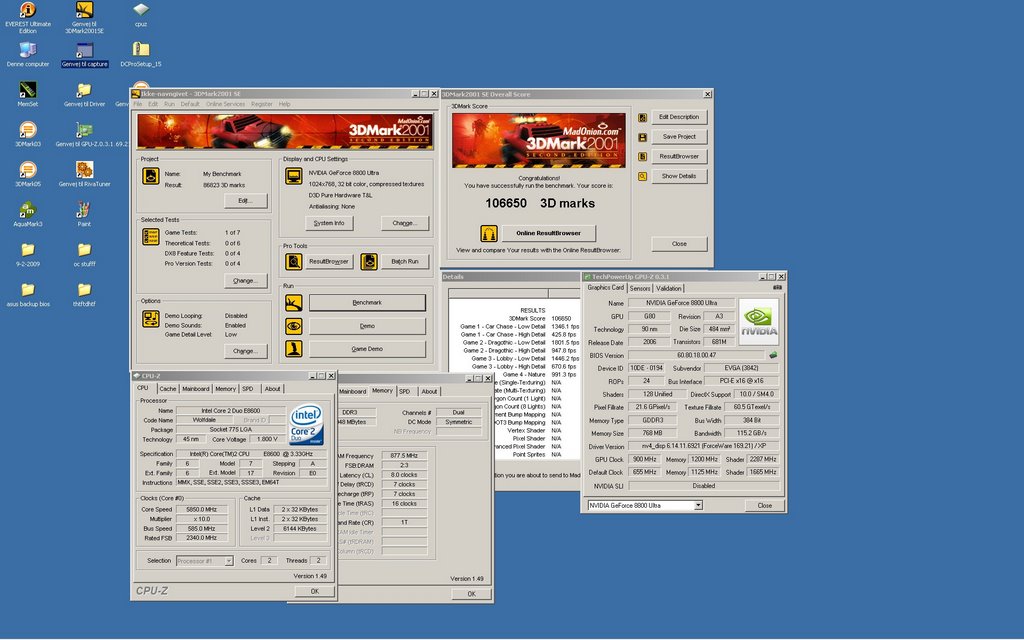Click the Project icon in 3DMark2001
This screenshot has height=640, width=1024.
(151, 176)
